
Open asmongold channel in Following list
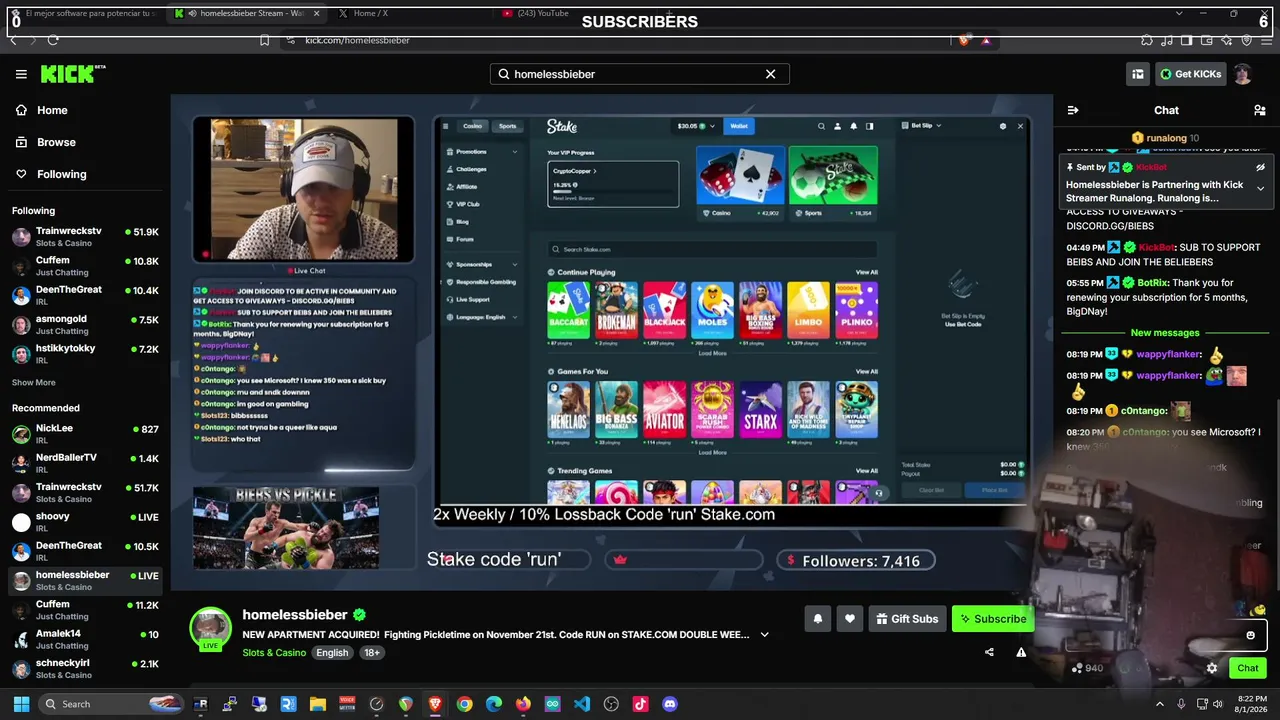85,324
